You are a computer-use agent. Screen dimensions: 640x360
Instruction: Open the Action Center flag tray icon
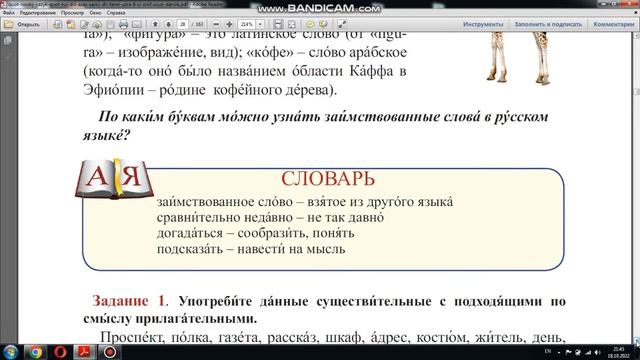point(568,352)
